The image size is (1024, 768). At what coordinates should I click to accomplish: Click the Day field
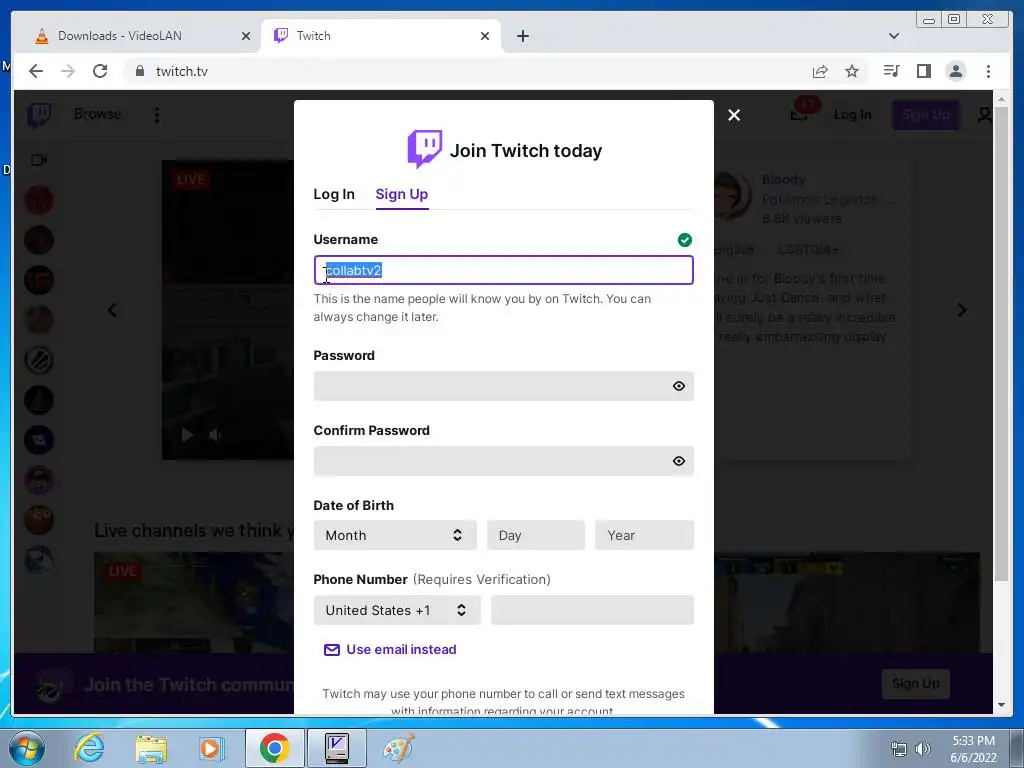536,535
